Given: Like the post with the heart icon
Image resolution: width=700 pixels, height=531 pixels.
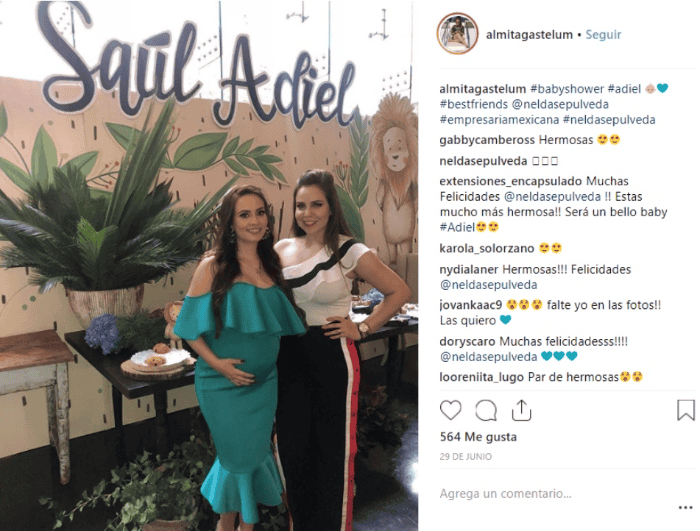Looking at the screenshot, I should (450, 410).
